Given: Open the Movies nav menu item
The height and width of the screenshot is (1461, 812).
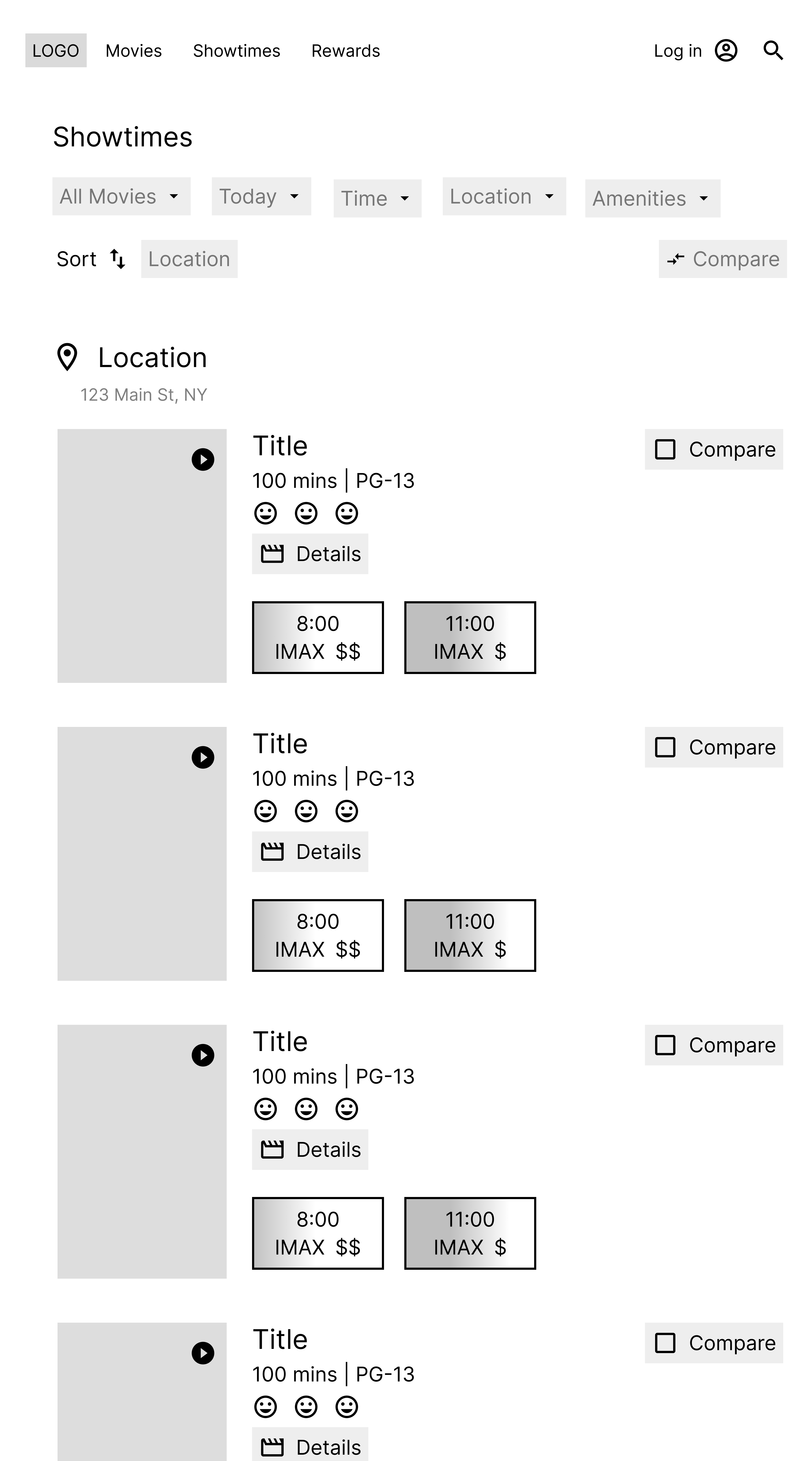Looking at the screenshot, I should tap(134, 51).
